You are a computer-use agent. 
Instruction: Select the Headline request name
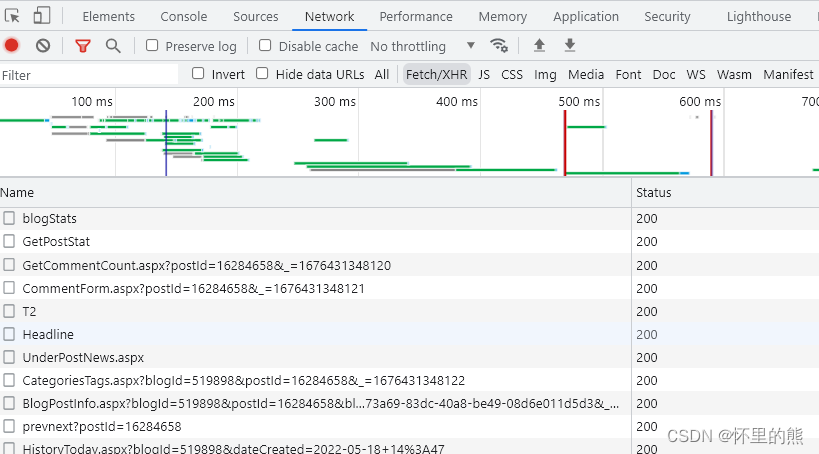click(48, 334)
